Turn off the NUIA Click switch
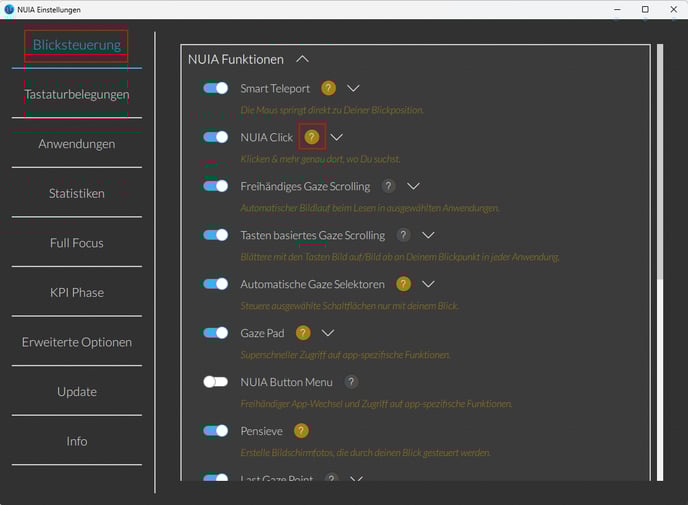The width and height of the screenshot is (688, 505). (x=215, y=137)
